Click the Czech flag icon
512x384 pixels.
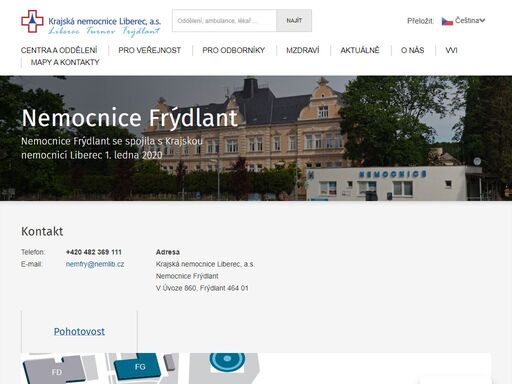447,21
